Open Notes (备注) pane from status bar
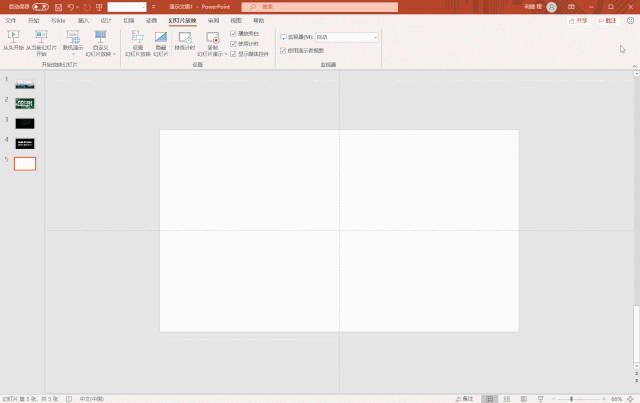Image resolution: width=640 pixels, height=403 pixels. [464, 399]
